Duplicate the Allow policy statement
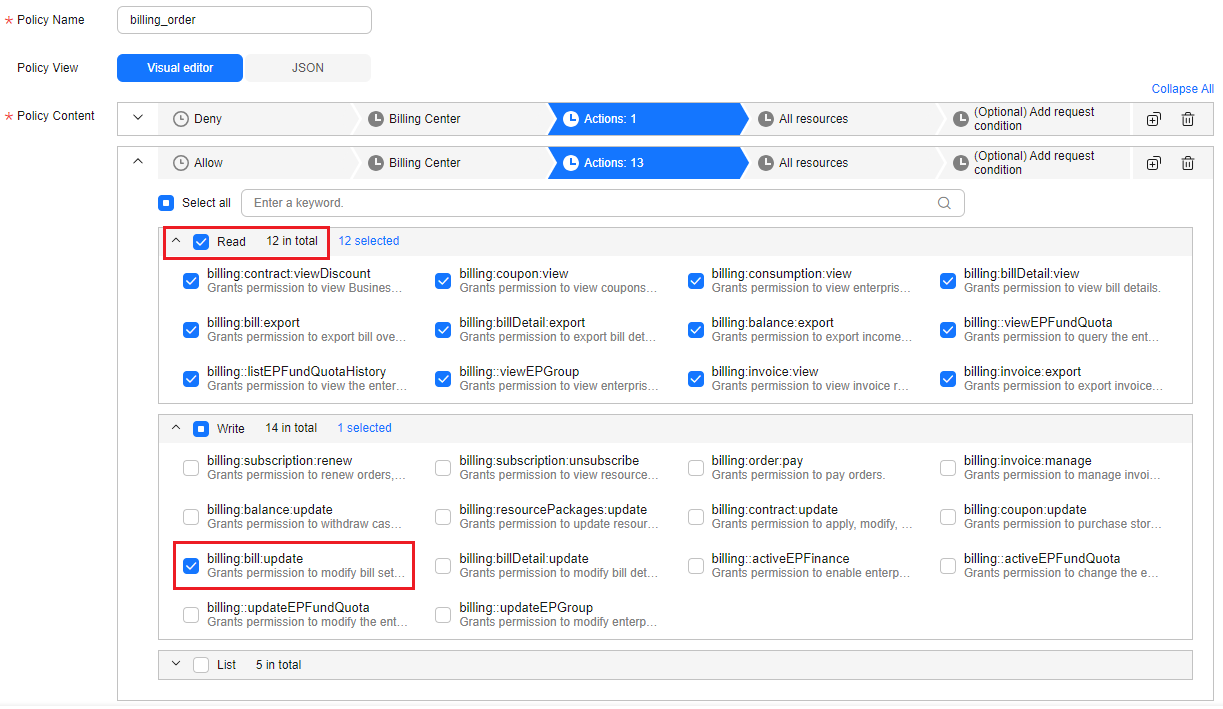1223x709 pixels. 1153,163
